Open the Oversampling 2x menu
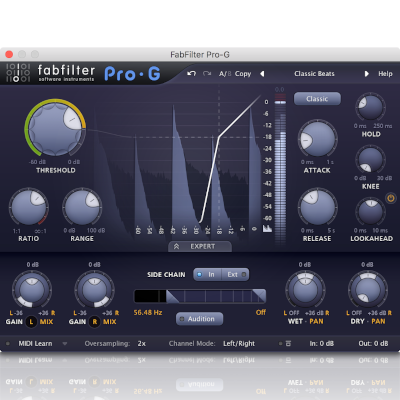This screenshot has width=400, height=400. coord(142,343)
